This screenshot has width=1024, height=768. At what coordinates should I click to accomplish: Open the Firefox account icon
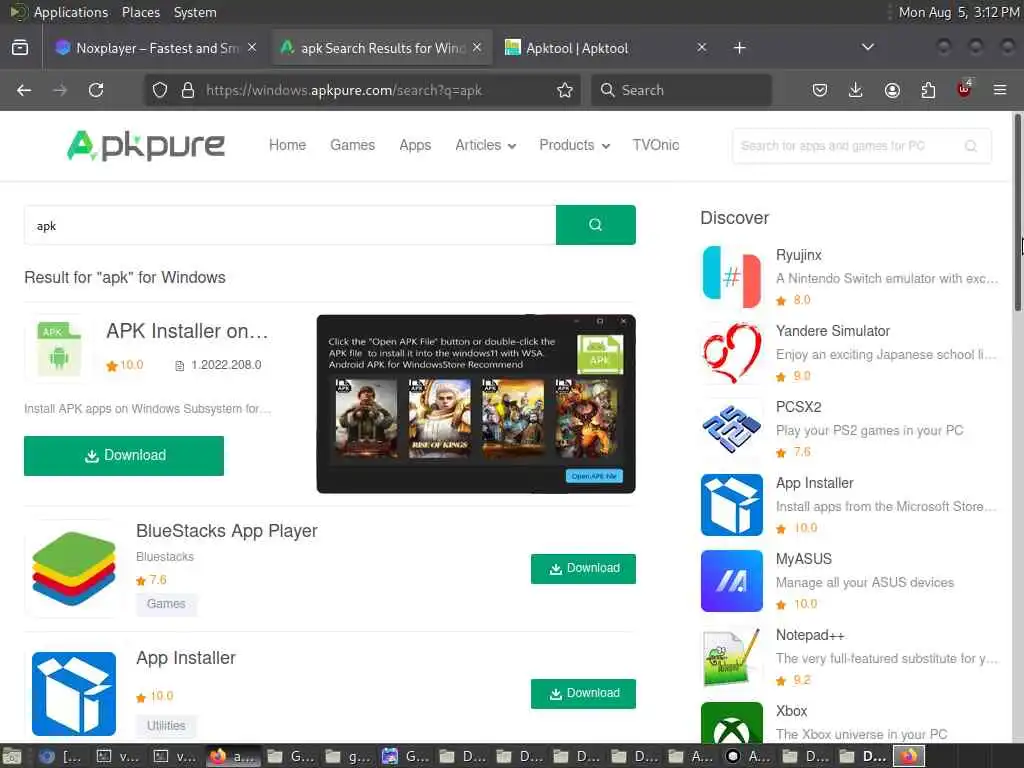click(x=892, y=90)
